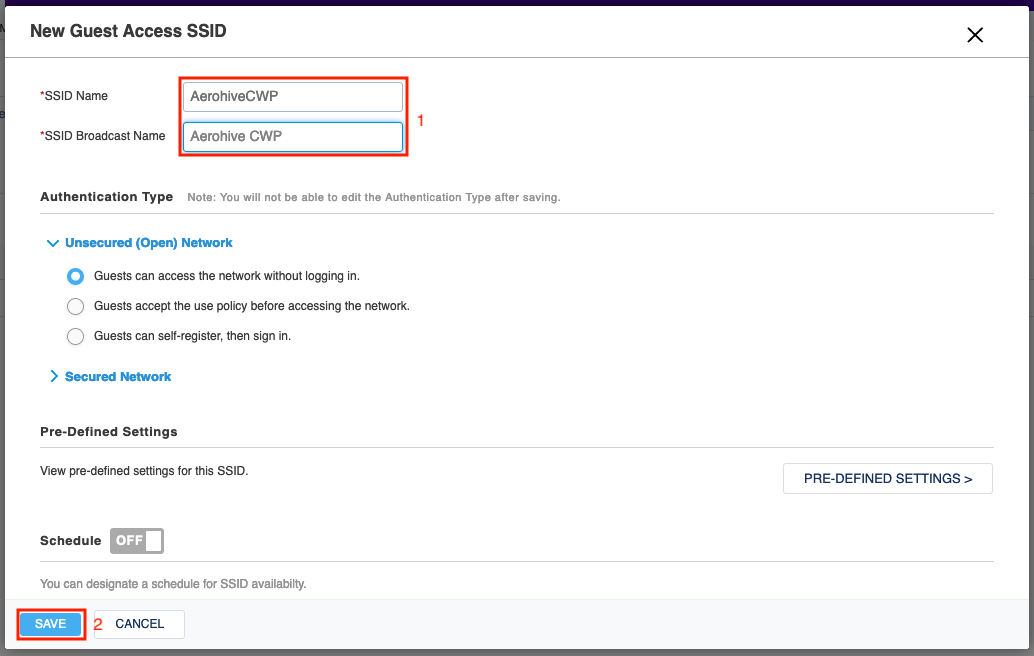Toggle the Schedule switch on
The width and height of the screenshot is (1034, 656).
point(137,541)
